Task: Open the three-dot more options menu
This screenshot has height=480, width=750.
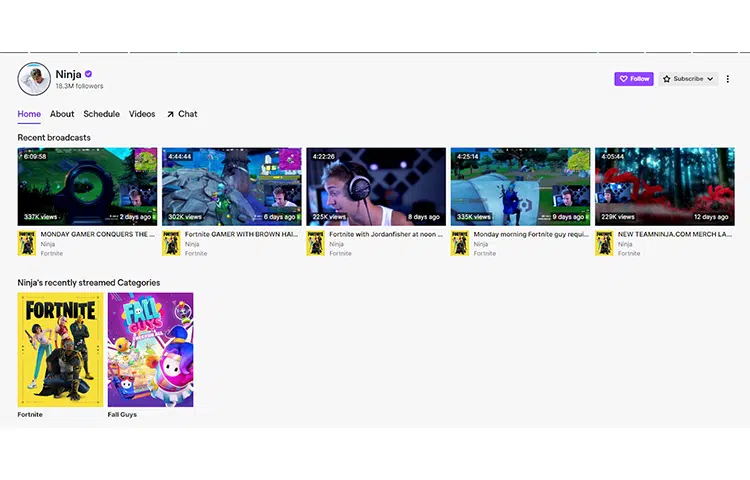Action: 728,79
